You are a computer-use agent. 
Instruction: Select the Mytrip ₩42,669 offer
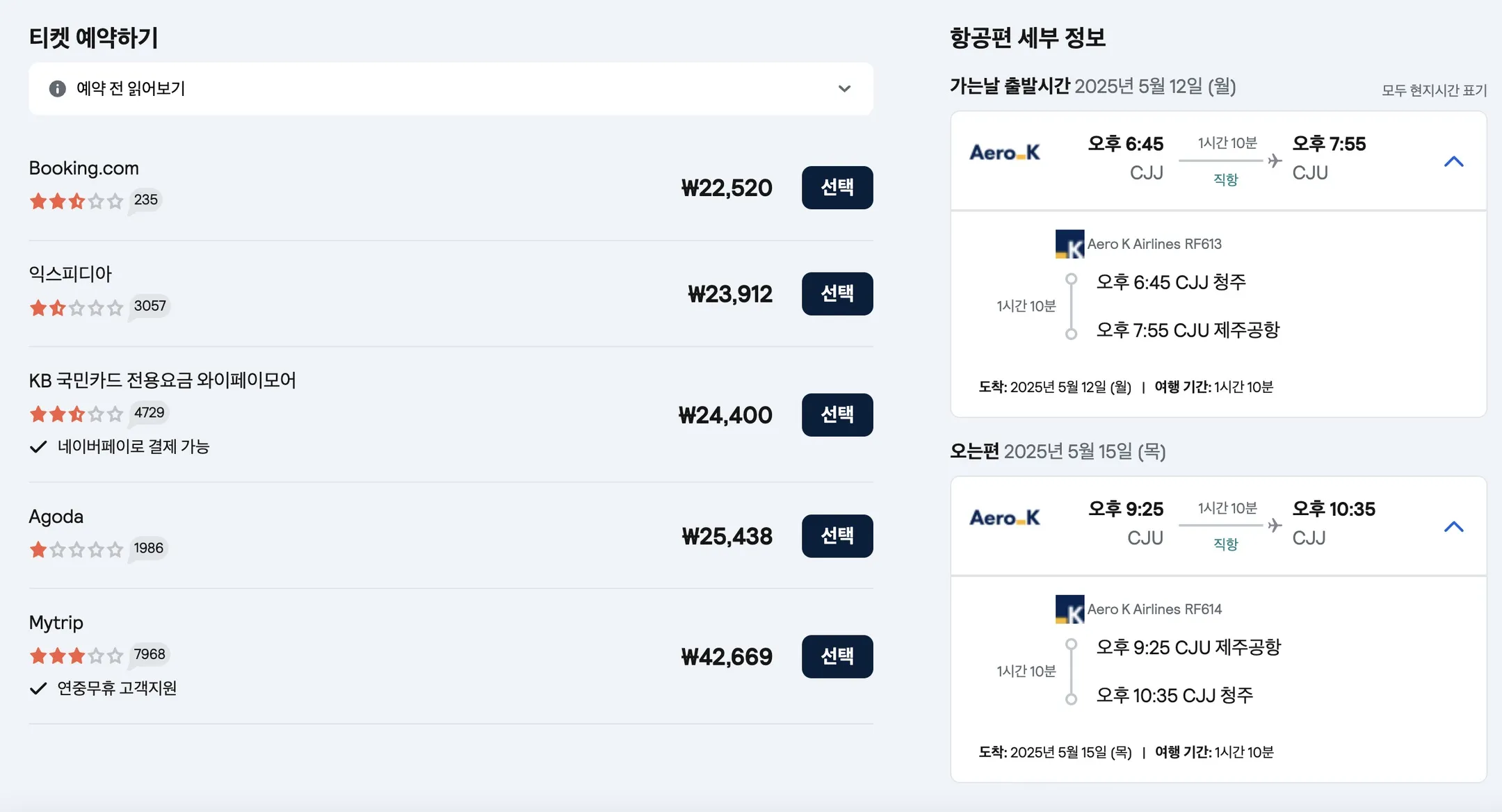click(837, 656)
